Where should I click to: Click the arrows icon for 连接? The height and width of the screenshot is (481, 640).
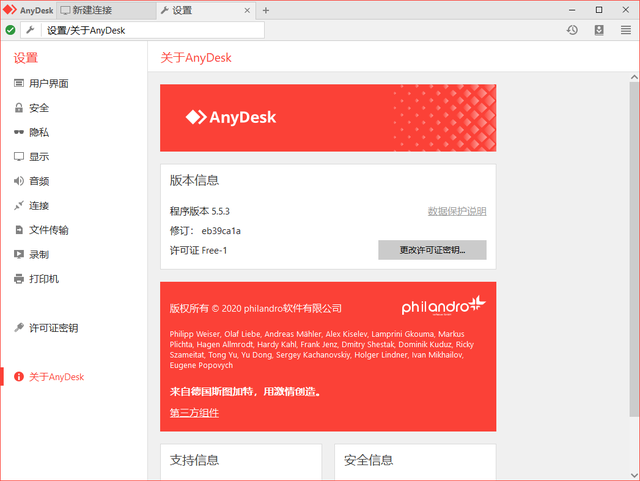(19, 205)
